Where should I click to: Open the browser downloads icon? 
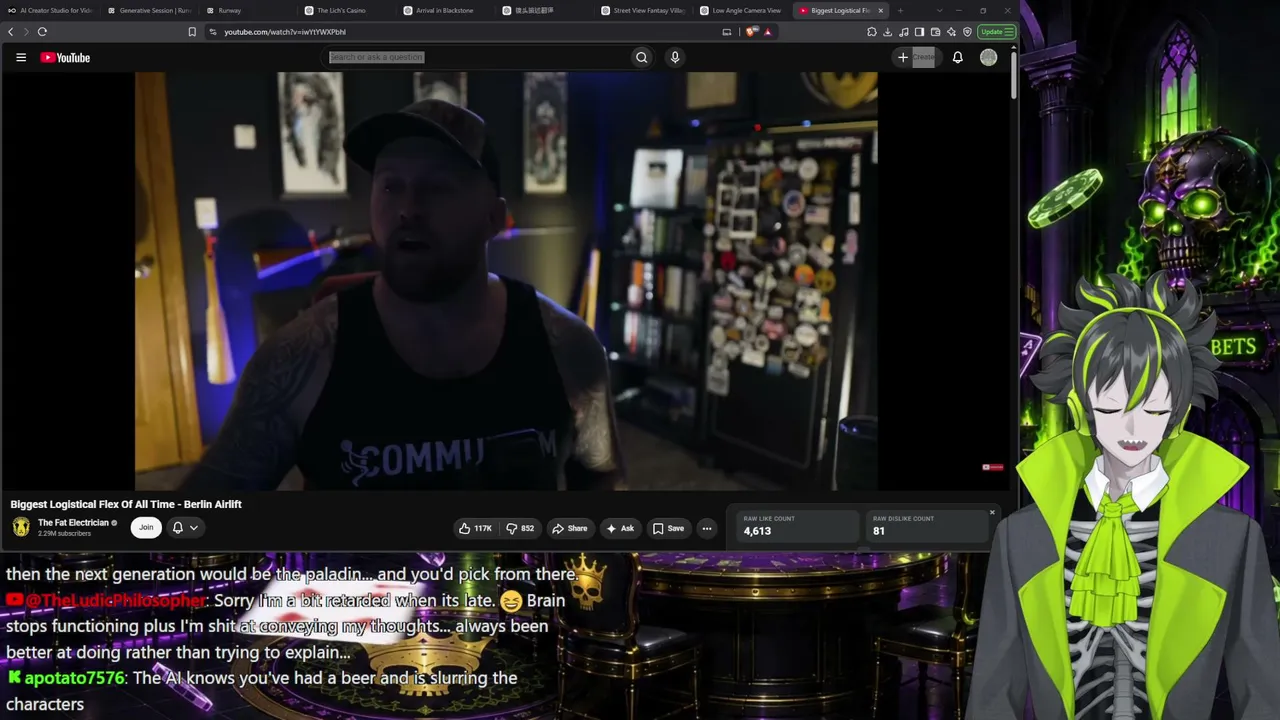click(x=888, y=31)
